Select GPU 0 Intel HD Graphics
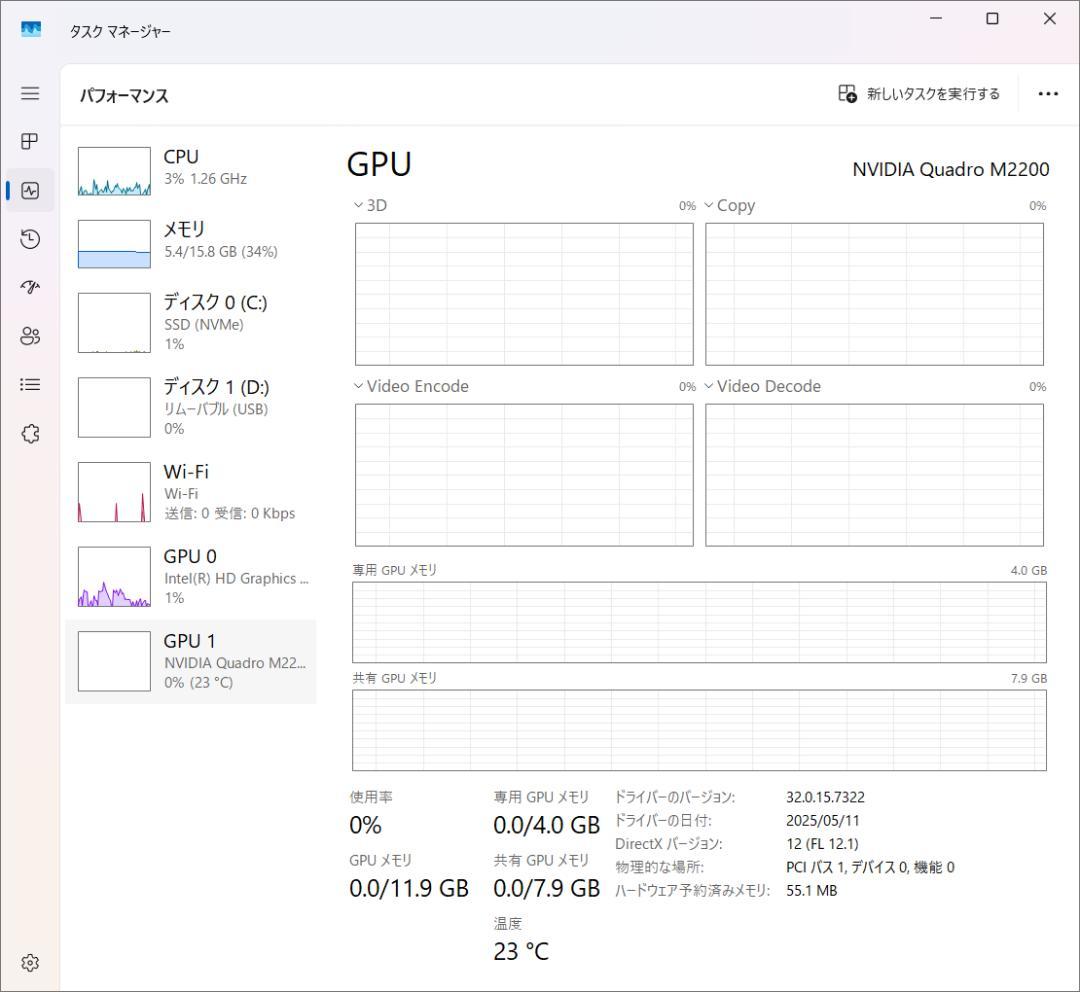 (190, 576)
